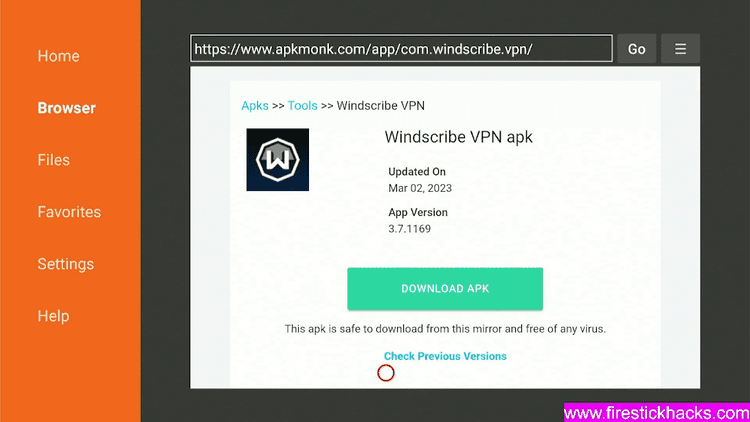
Task: Follow the Tools breadcrumb link
Action: 302,106
